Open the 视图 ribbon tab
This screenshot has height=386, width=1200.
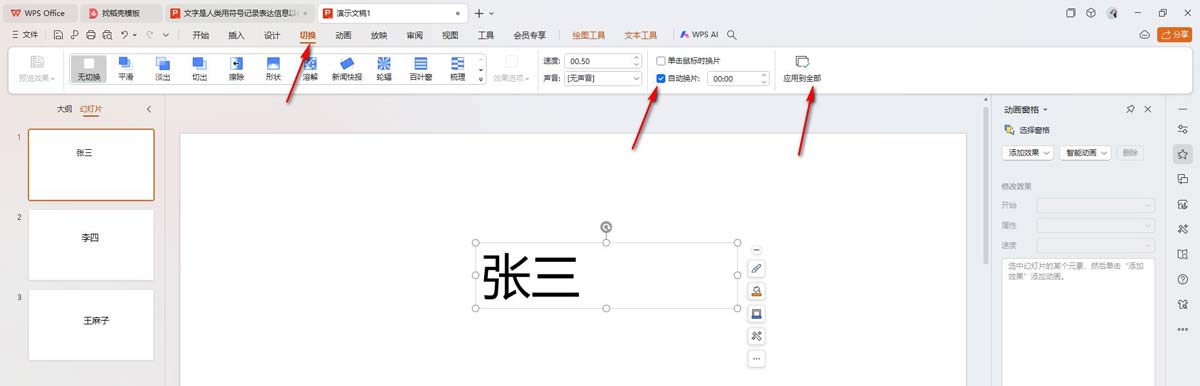(450, 34)
